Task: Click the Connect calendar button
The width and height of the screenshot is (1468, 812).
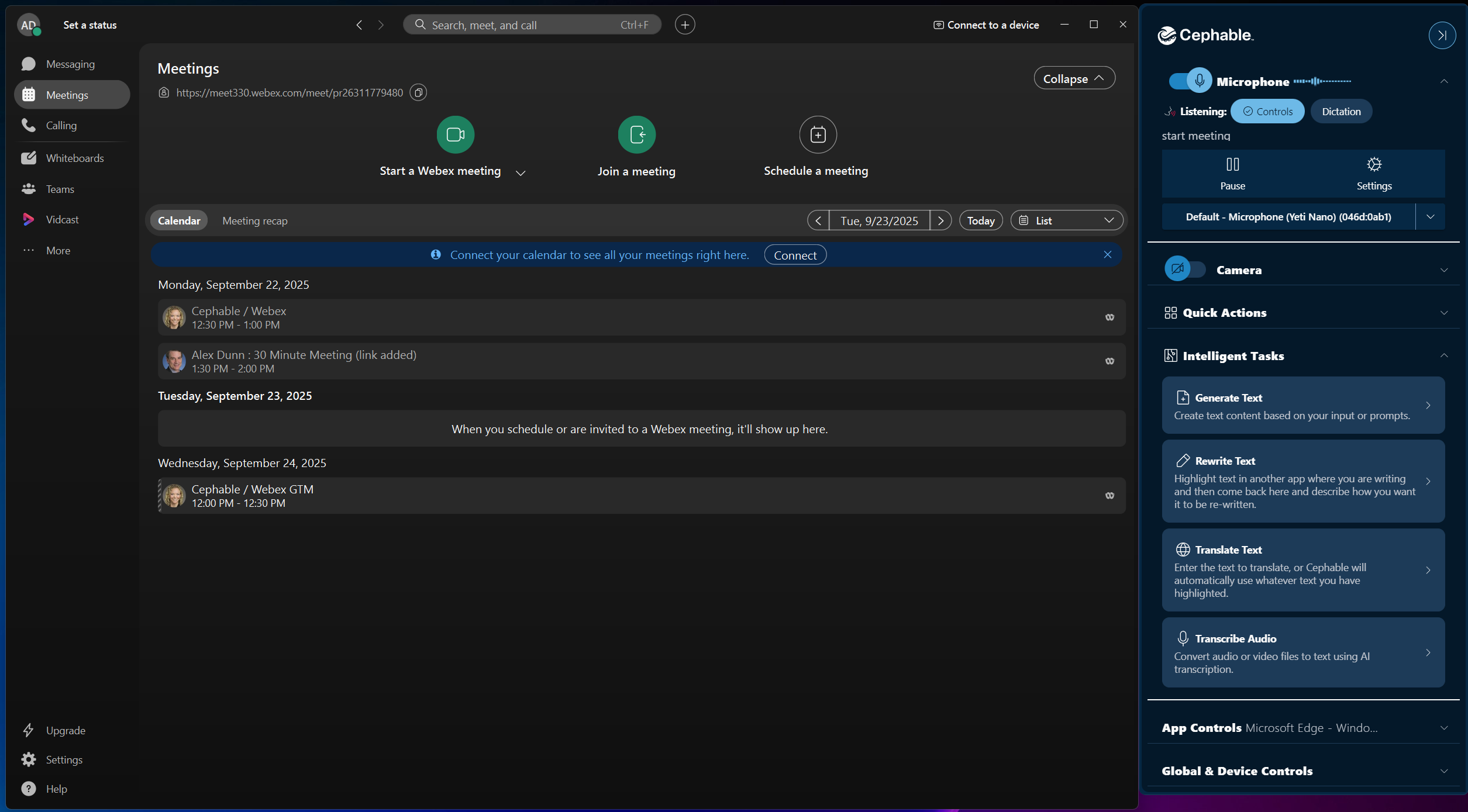Action: [794, 255]
